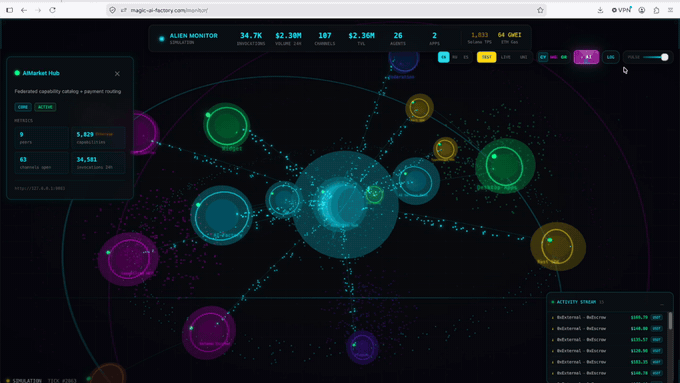The height and width of the screenshot is (383, 680).
Task: Click the 107 channels stat
Action: [x=325, y=38]
